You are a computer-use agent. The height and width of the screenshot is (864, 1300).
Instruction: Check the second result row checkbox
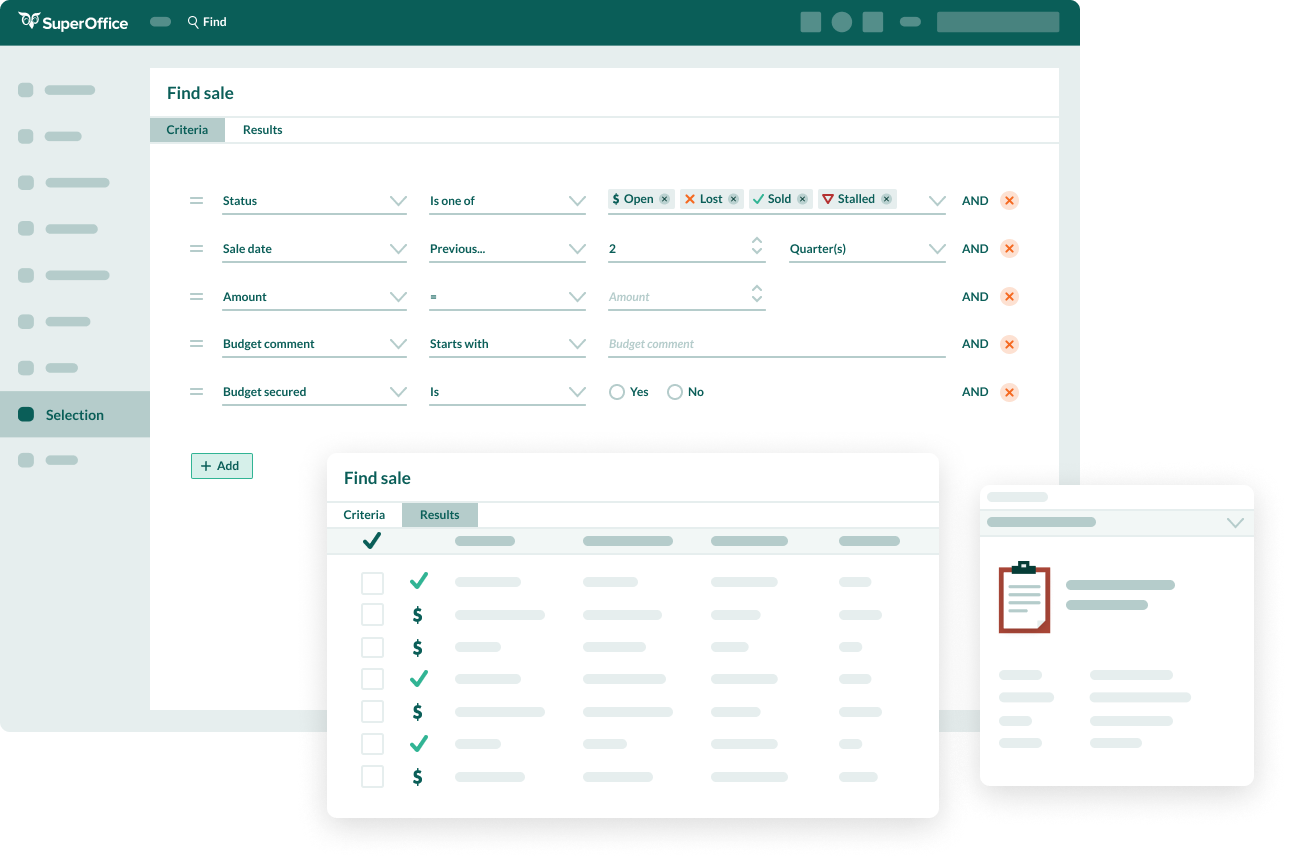coord(372,614)
